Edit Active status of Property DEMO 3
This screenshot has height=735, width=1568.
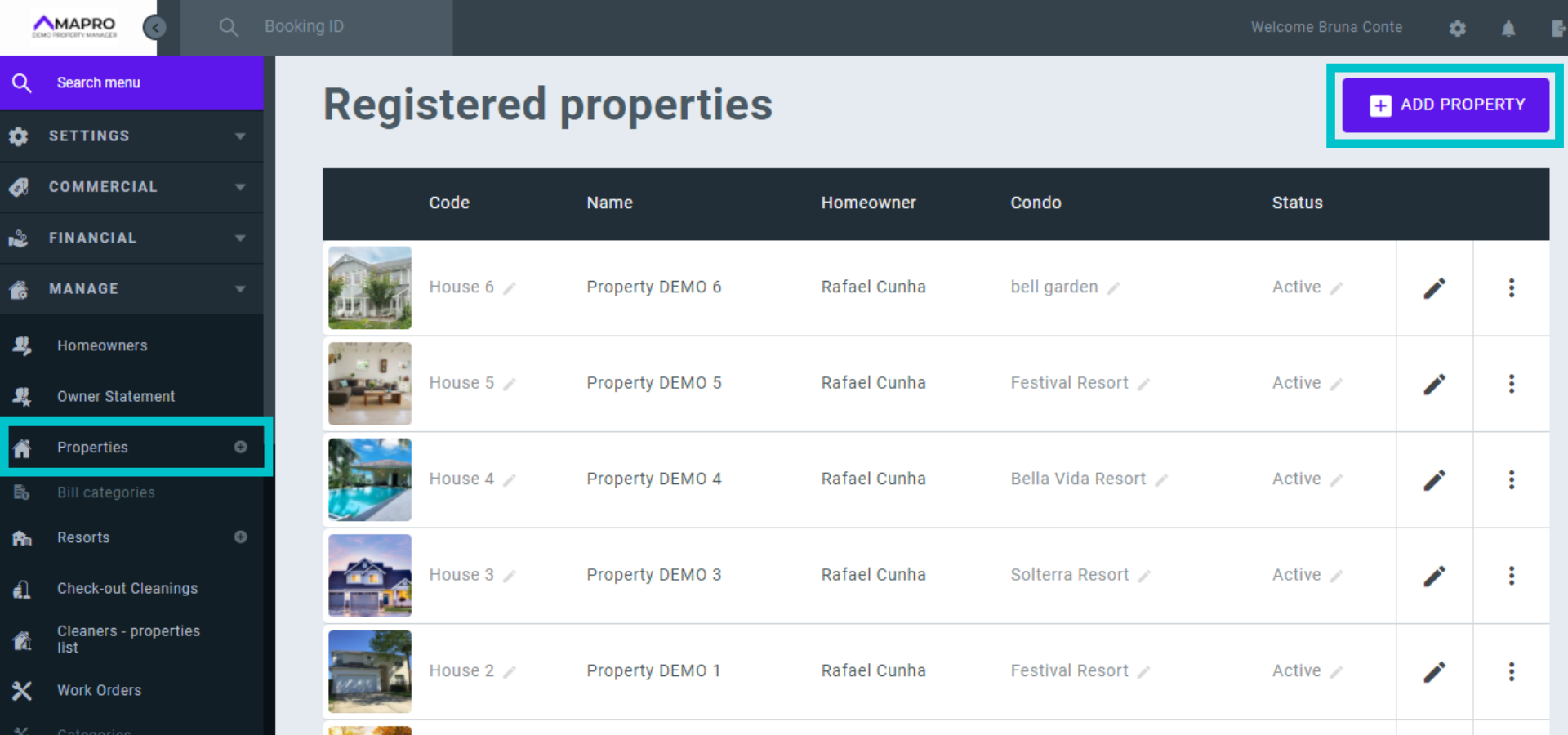pos(1336,577)
